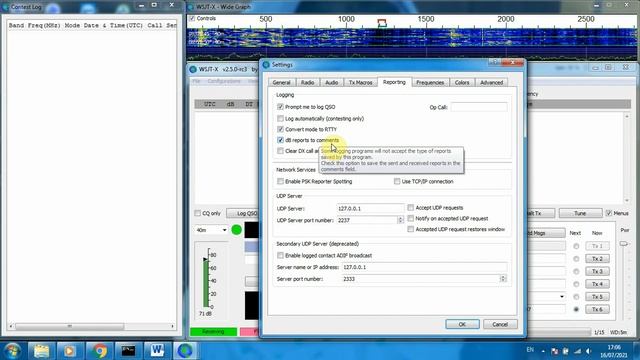Confirm settings with OK button

tap(462, 324)
